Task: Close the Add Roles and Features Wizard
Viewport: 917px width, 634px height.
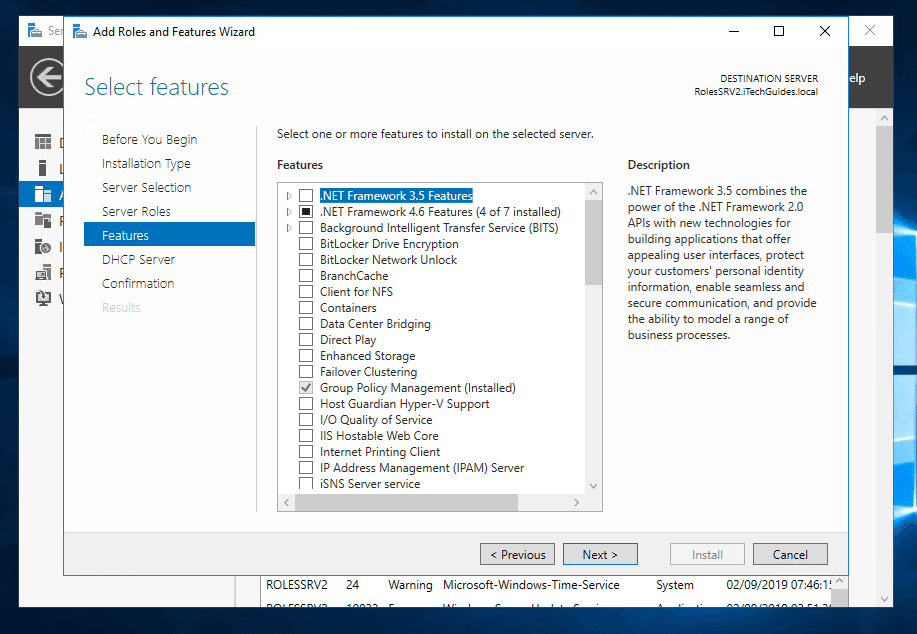Action: pyautogui.click(x=825, y=31)
